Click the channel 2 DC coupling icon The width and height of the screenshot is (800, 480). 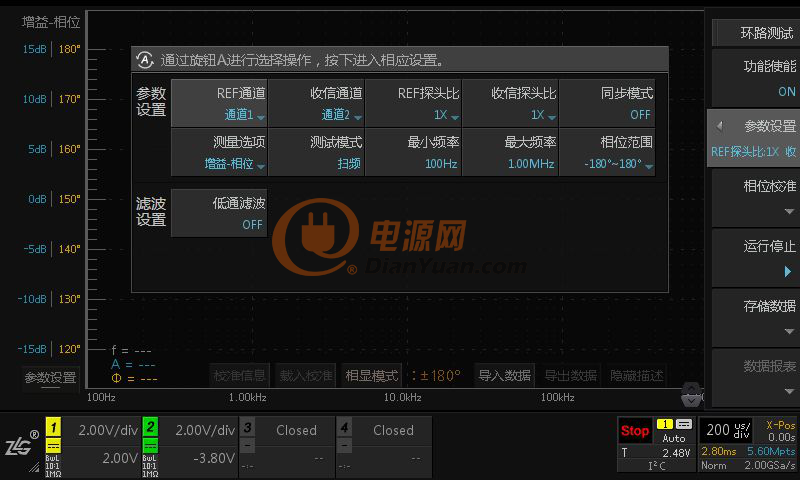pos(150,445)
